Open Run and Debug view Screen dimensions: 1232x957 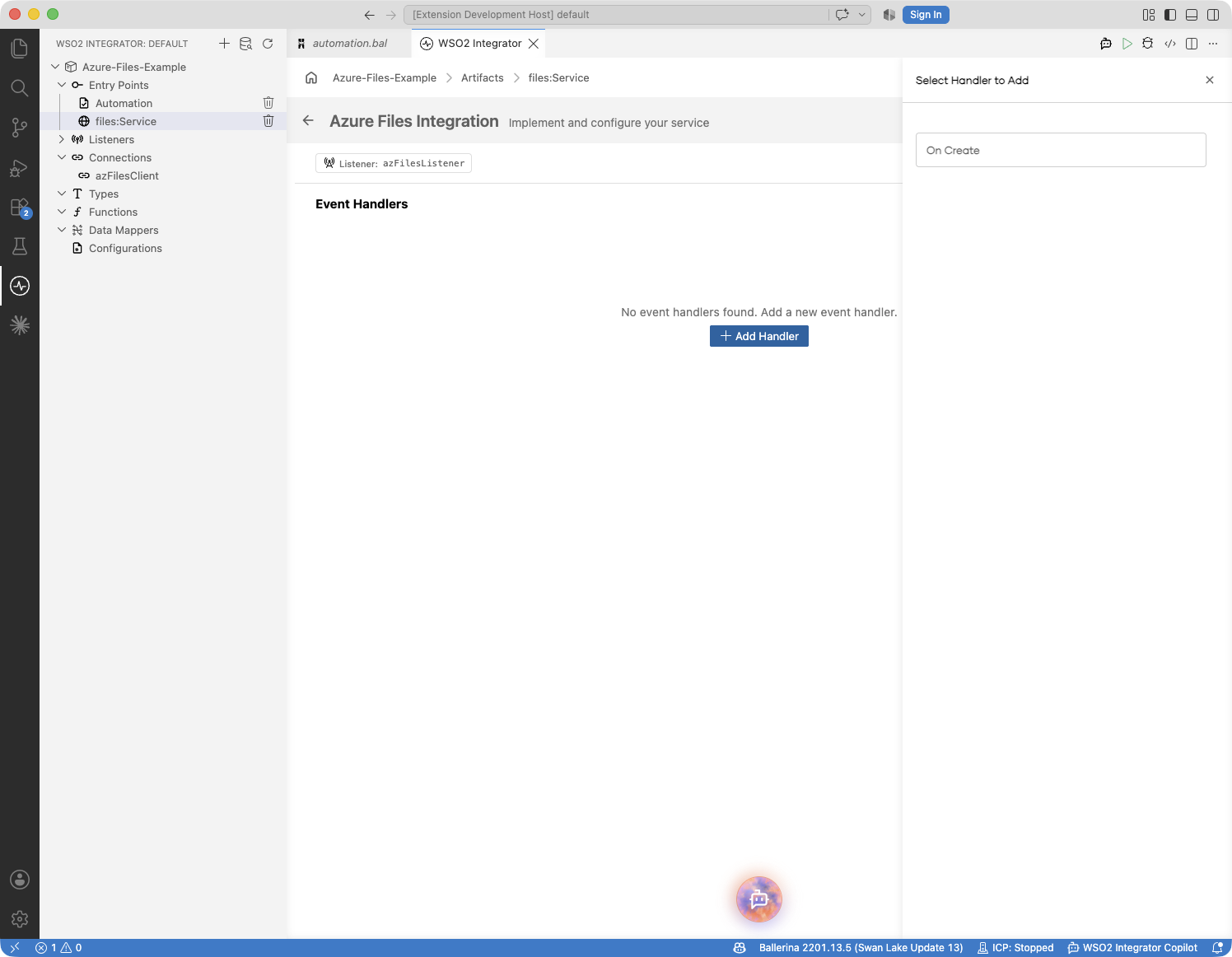(20, 168)
